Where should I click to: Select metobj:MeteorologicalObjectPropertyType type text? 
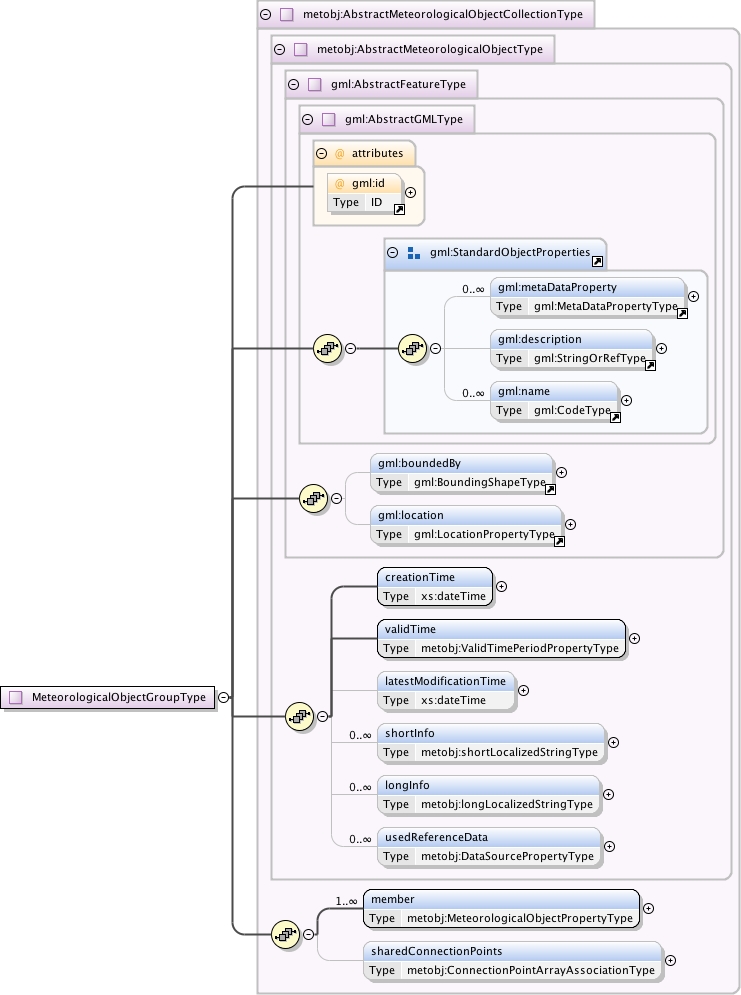tap(520, 918)
